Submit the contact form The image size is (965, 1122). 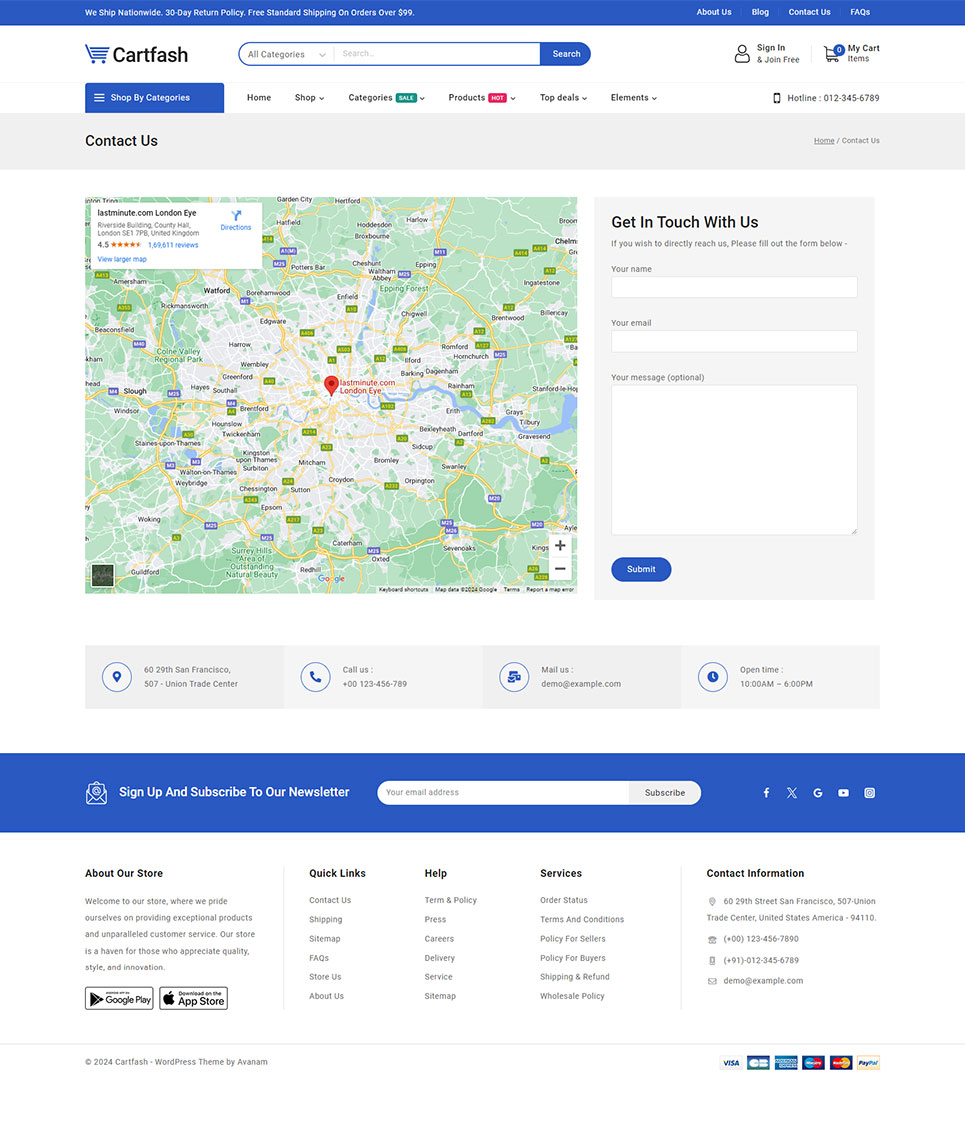[x=641, y=569]
